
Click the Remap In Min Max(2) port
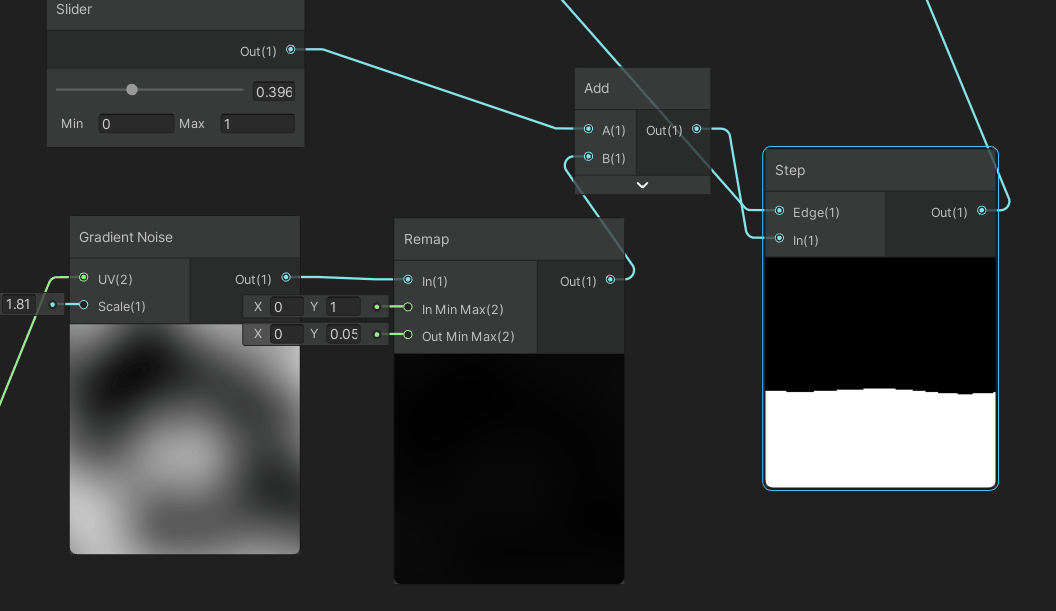click(408, 307)
